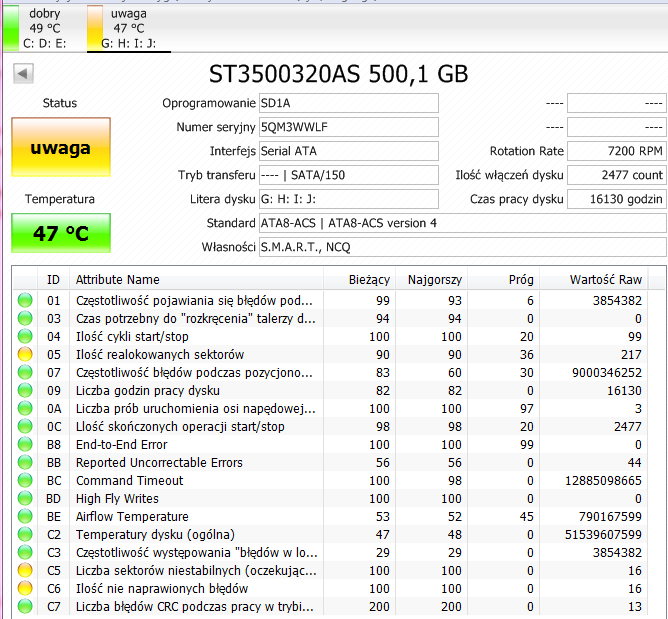Click green status icon of attribute 03
Image resolution: width=668 pixels, height=619 pixels.
tap(25, 318)
